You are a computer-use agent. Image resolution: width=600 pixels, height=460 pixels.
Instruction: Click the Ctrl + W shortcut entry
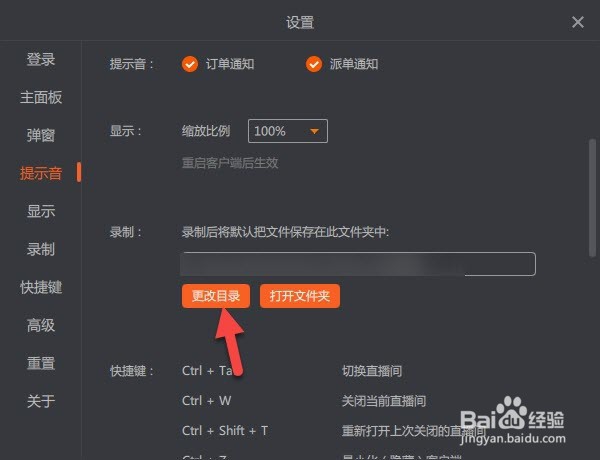click(207, 401)
